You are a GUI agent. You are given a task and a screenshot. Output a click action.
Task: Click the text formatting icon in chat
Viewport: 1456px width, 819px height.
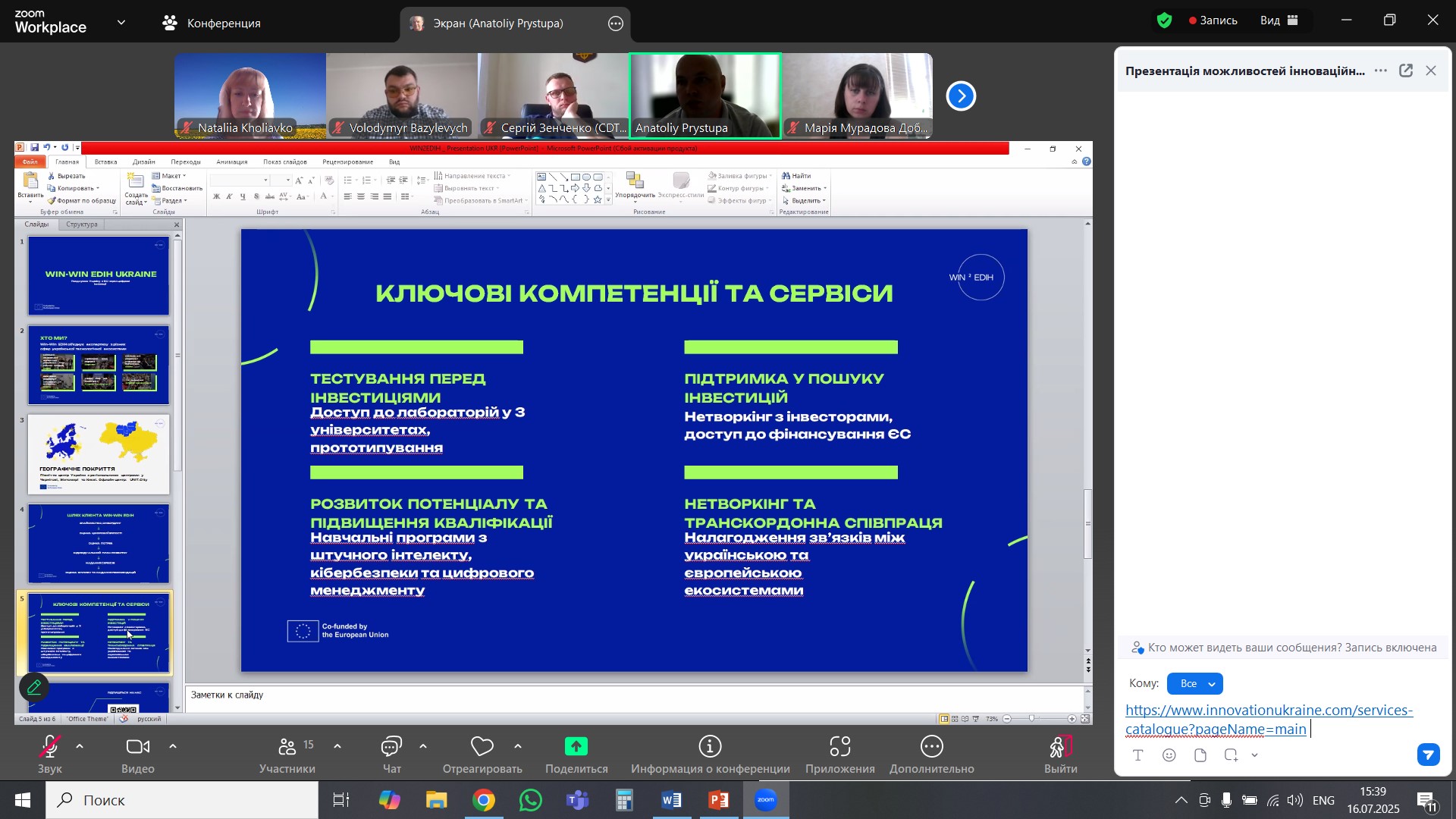click(1138, 756)
